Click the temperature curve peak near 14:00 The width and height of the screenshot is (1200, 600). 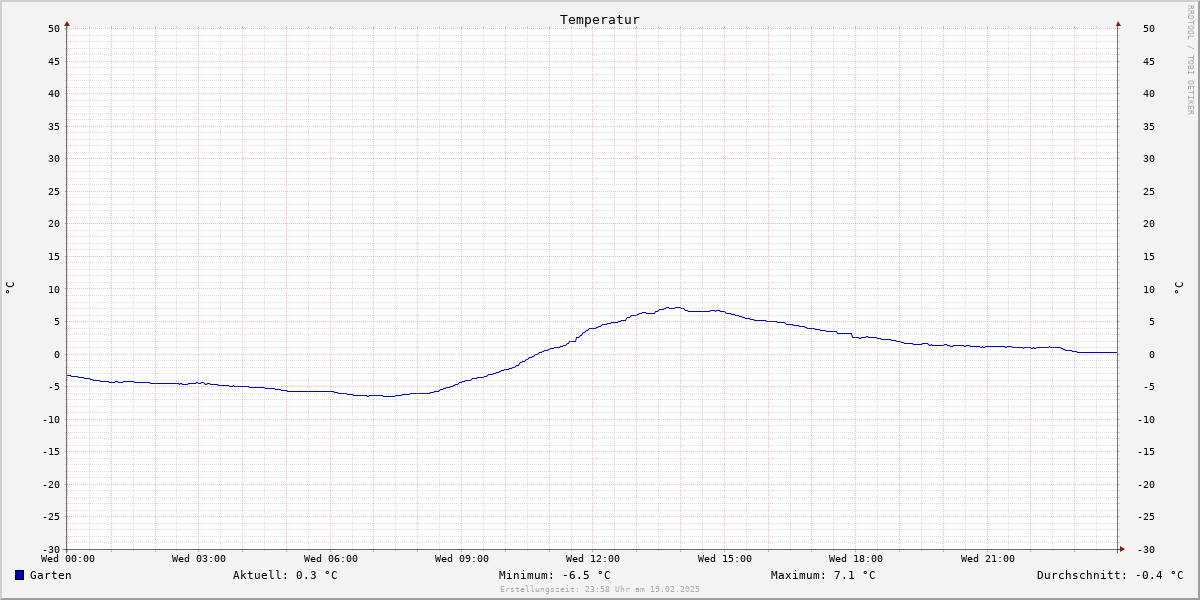[x=675, y=307]
